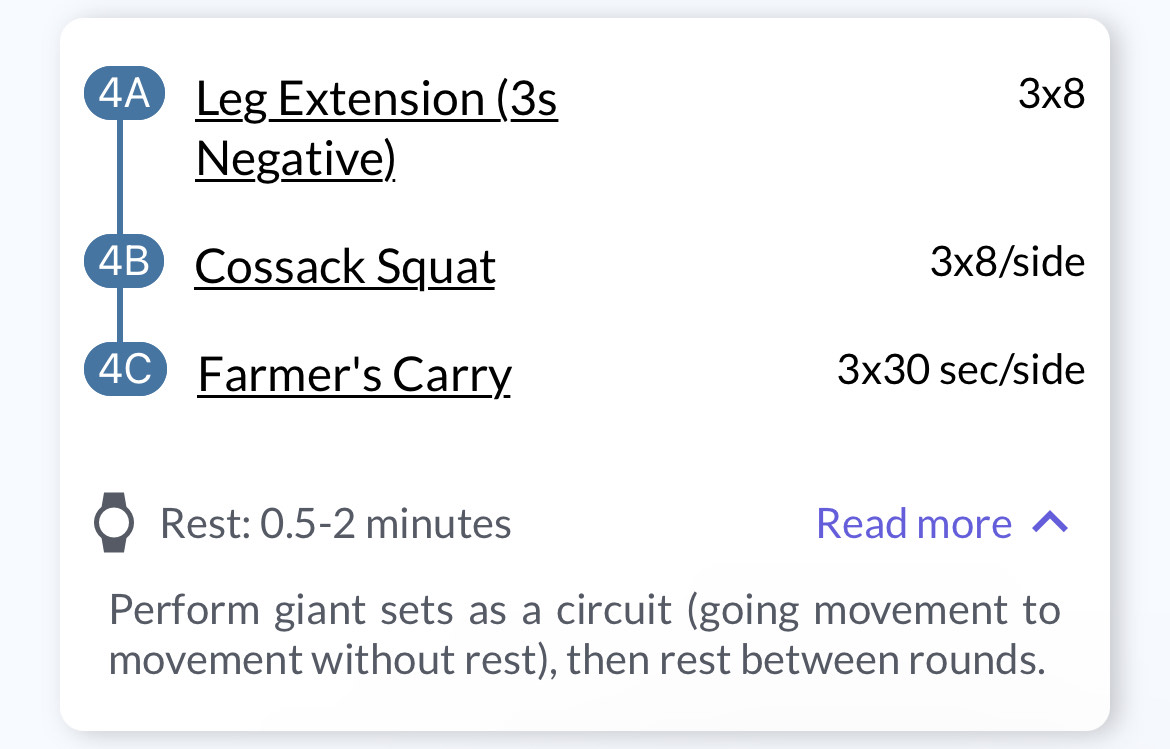
Task: Open the Leg Extension (3s Negative) link
Action: click(x=376, y=128)
